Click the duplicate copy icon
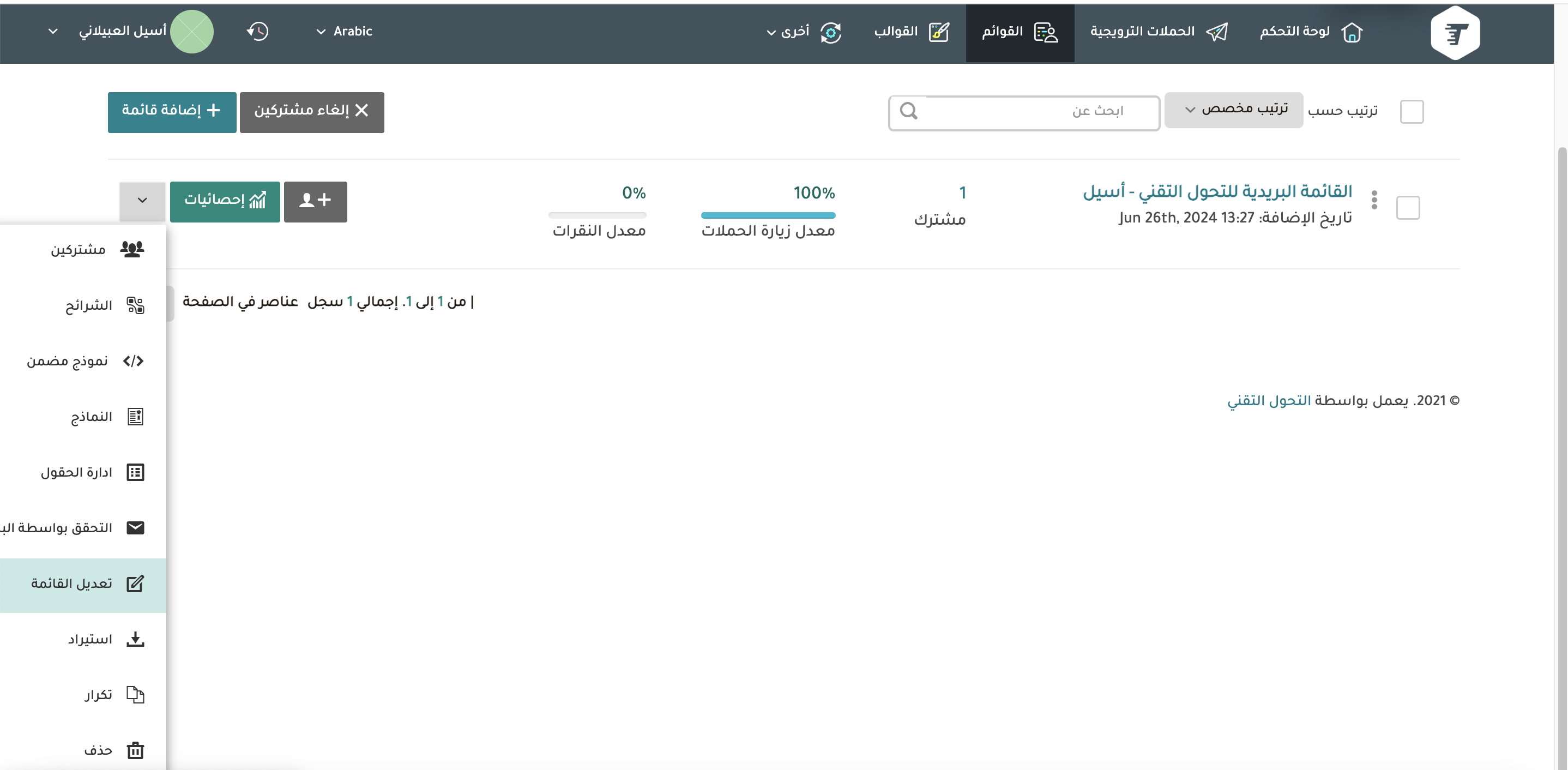The height and width of the screenshot is (770, 1568). 135,695
